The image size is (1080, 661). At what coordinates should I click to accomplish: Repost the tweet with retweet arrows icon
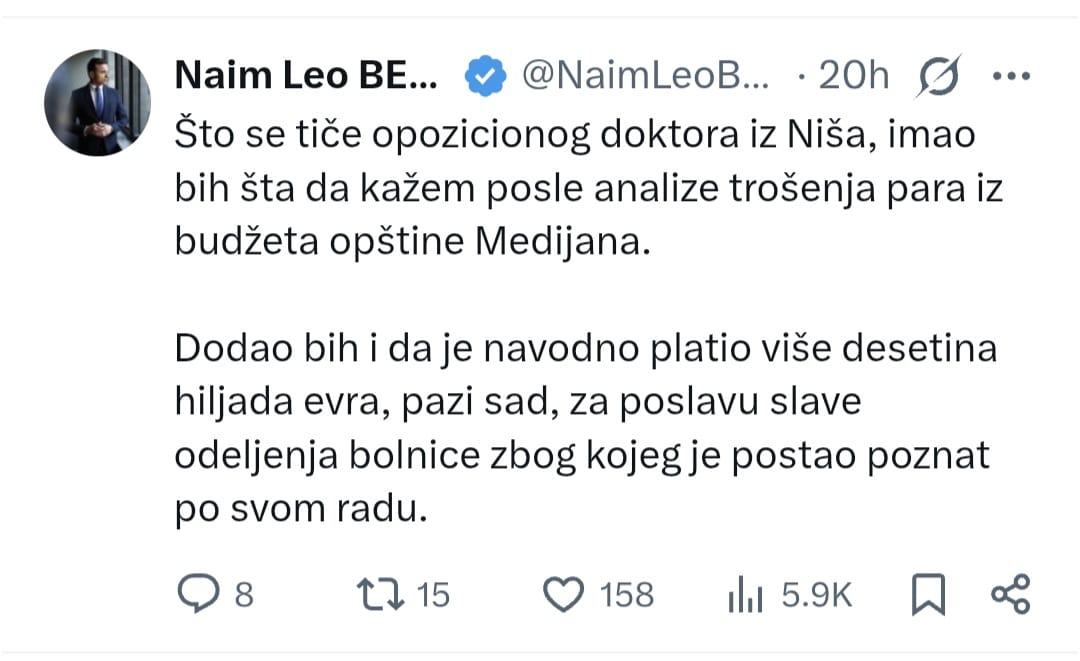coord(380,594)
